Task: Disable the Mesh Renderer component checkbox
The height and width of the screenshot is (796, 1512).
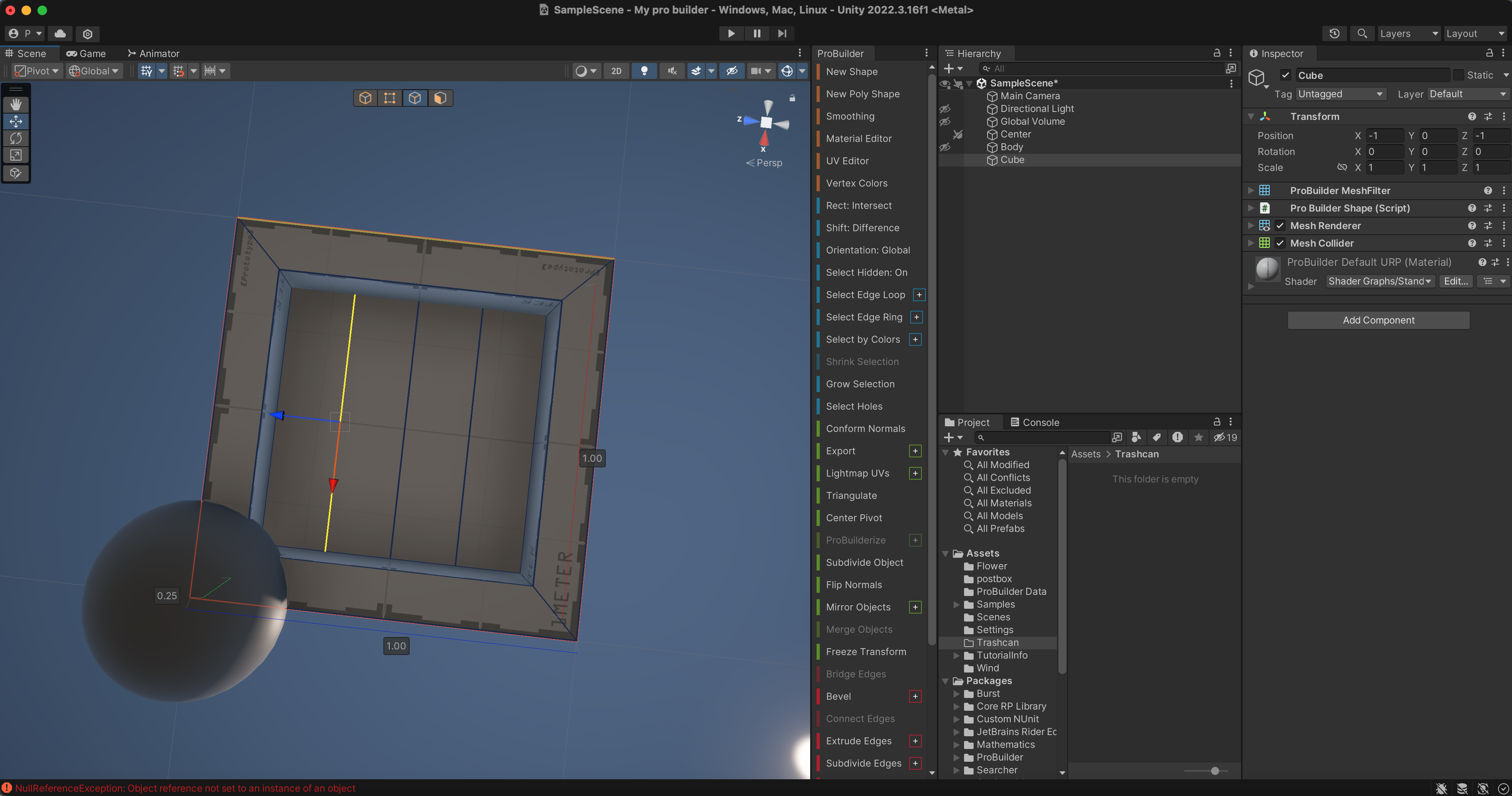Action: [x=1280, y=226]
